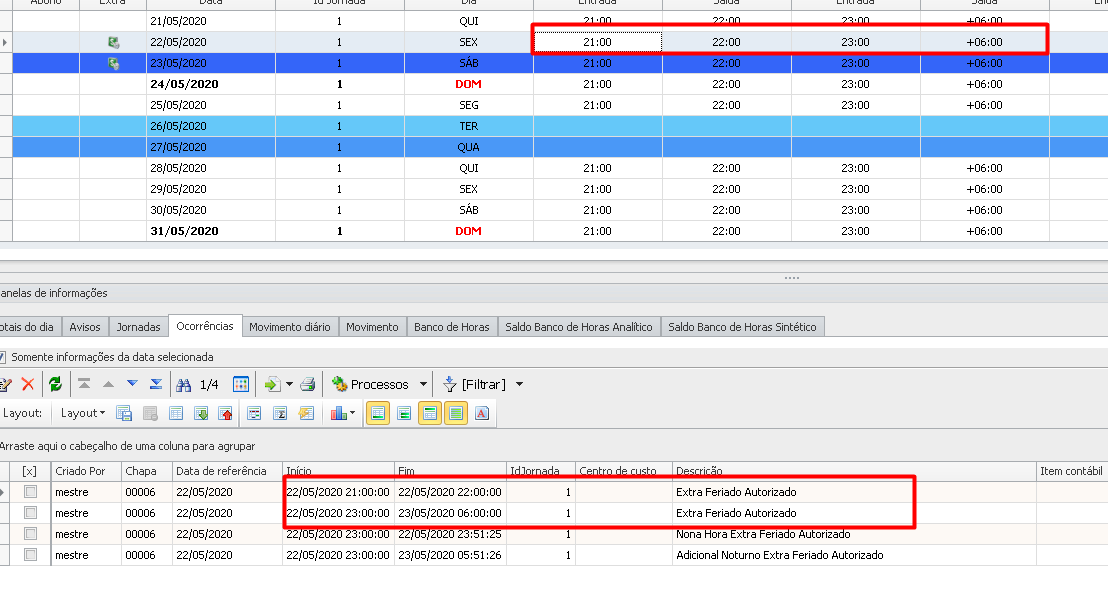Open the export icon dropdown arrow

click(289, 384)
